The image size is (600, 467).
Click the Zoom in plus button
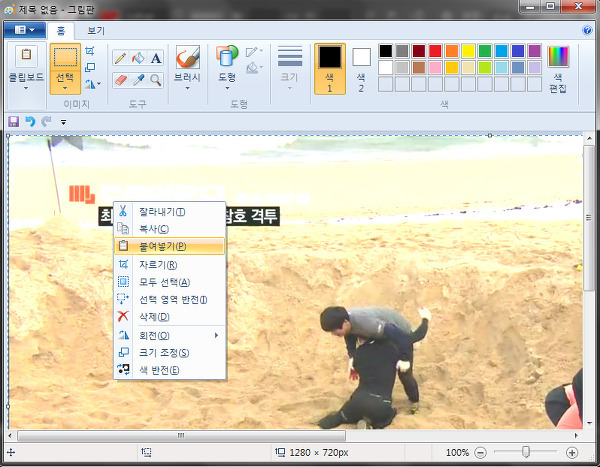[x=572, y=453]
